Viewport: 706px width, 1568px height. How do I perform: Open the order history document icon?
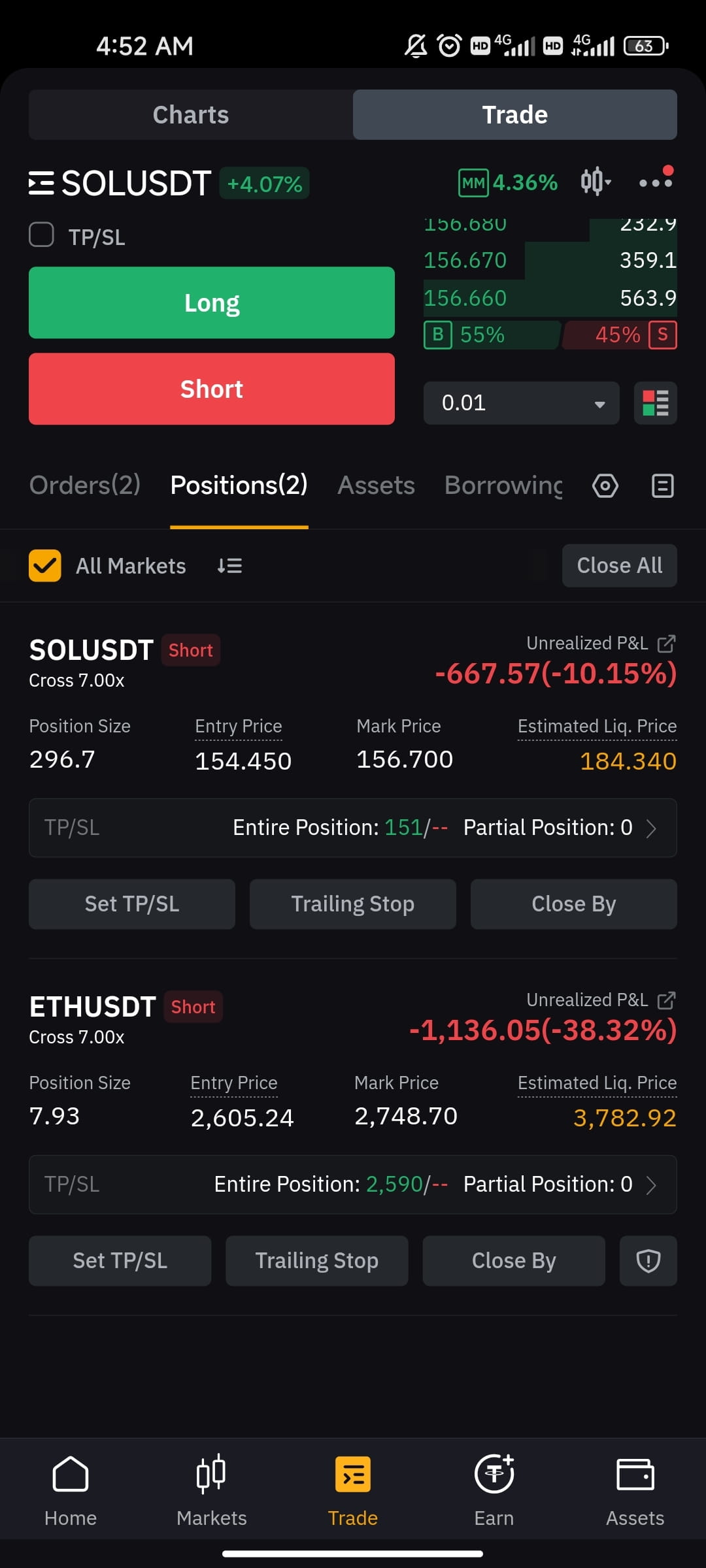[663, 486]
